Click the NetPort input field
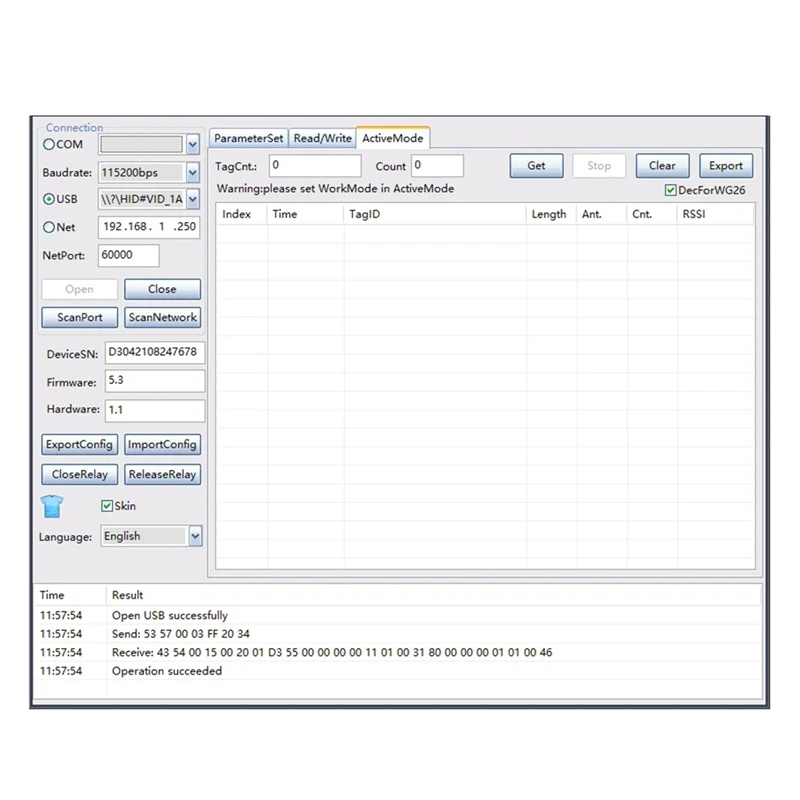The height and width of the screenshot is (800, 800). [129, 255]
